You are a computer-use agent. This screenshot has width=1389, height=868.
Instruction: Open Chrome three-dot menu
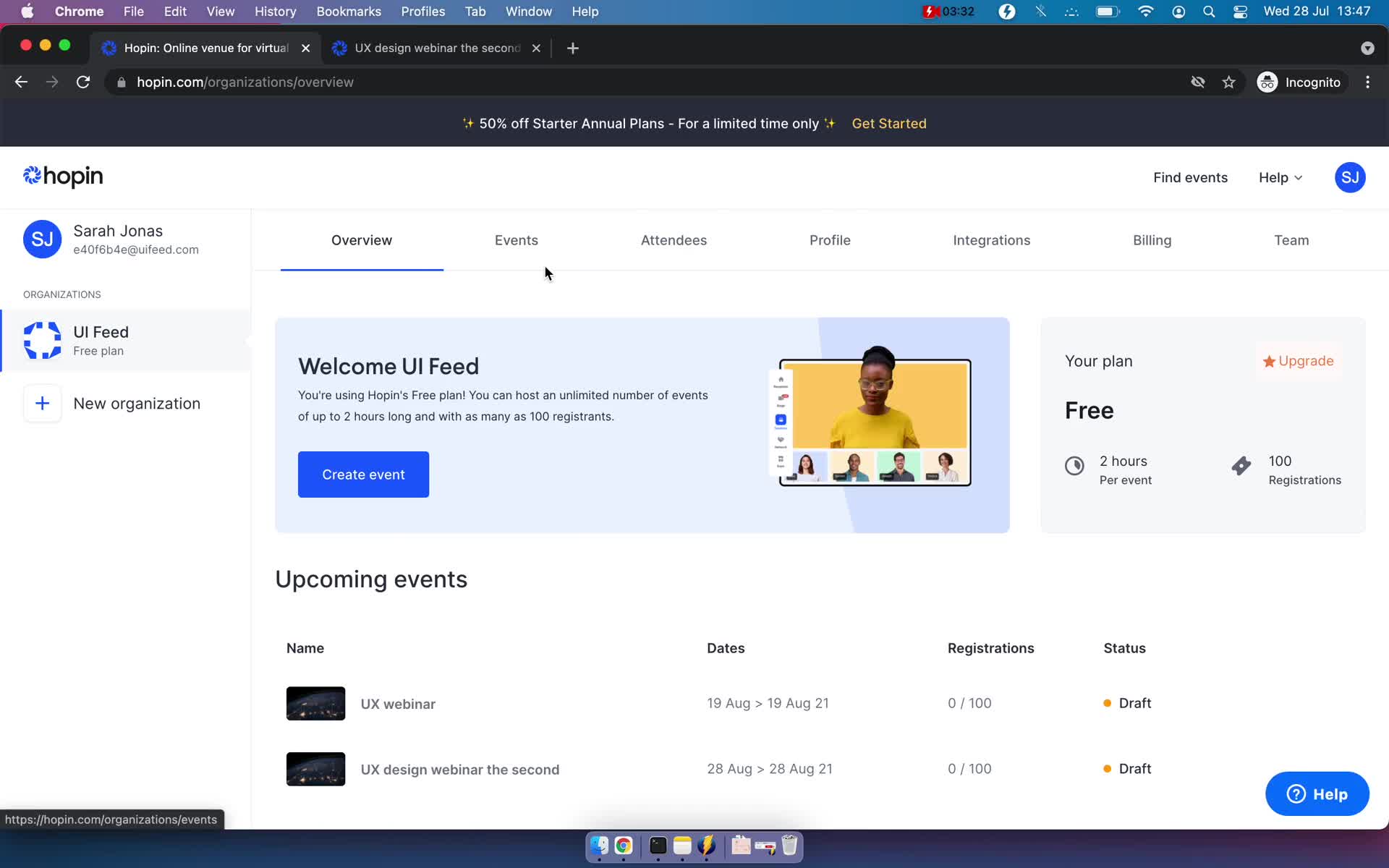pyautogui.click(x=1367, y=82)
